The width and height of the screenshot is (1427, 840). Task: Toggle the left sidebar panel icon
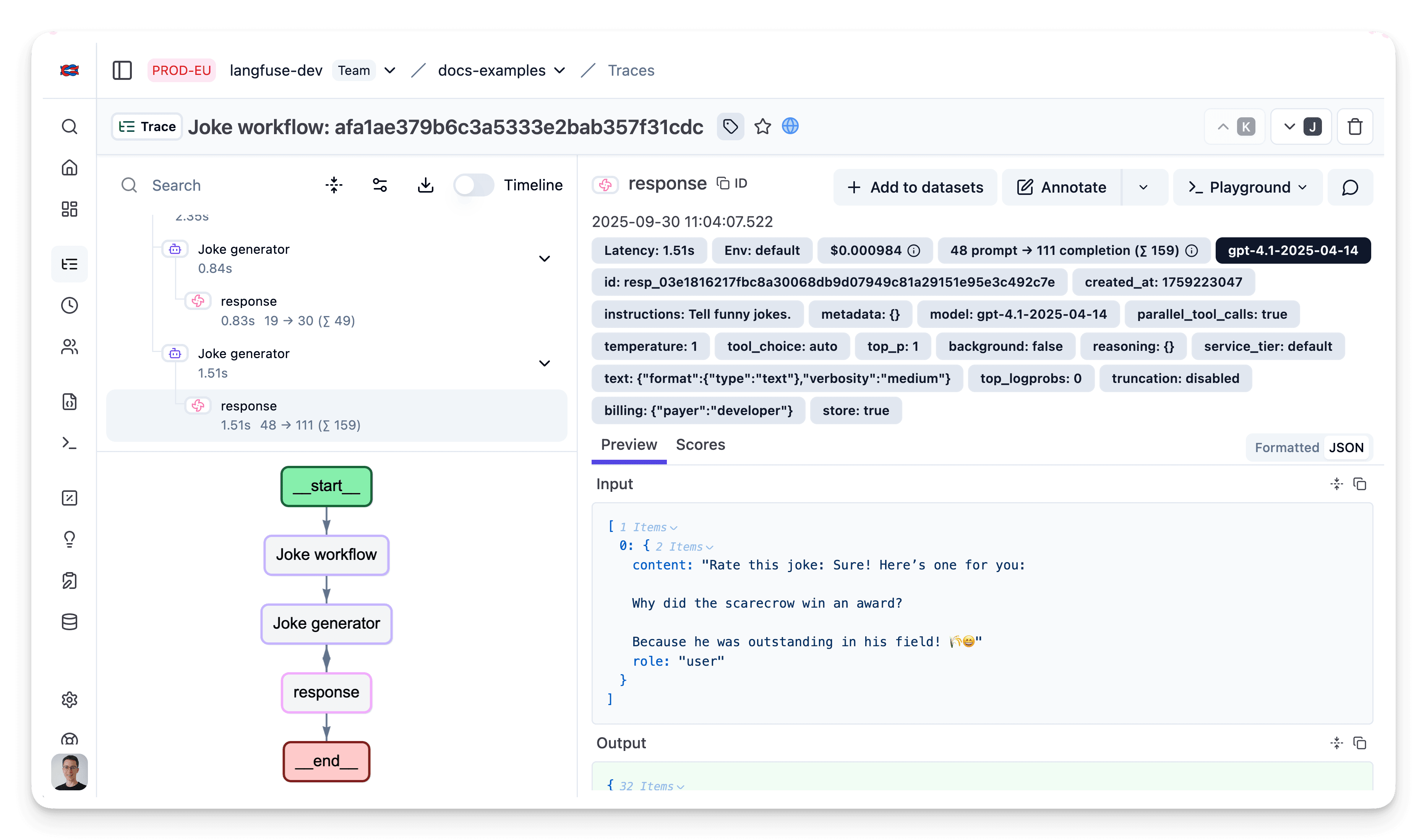[x=122, y=70]
